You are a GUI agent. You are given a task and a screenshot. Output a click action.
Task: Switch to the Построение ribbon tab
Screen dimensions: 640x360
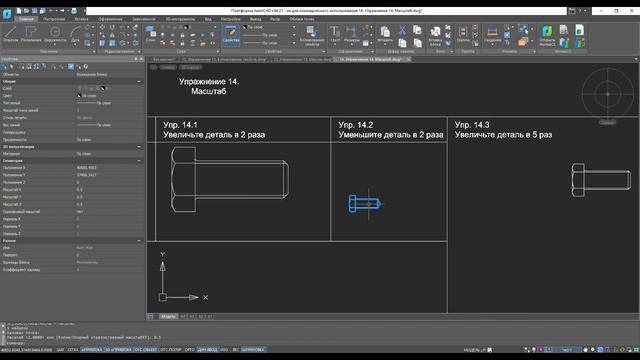(x=54, y=19)
